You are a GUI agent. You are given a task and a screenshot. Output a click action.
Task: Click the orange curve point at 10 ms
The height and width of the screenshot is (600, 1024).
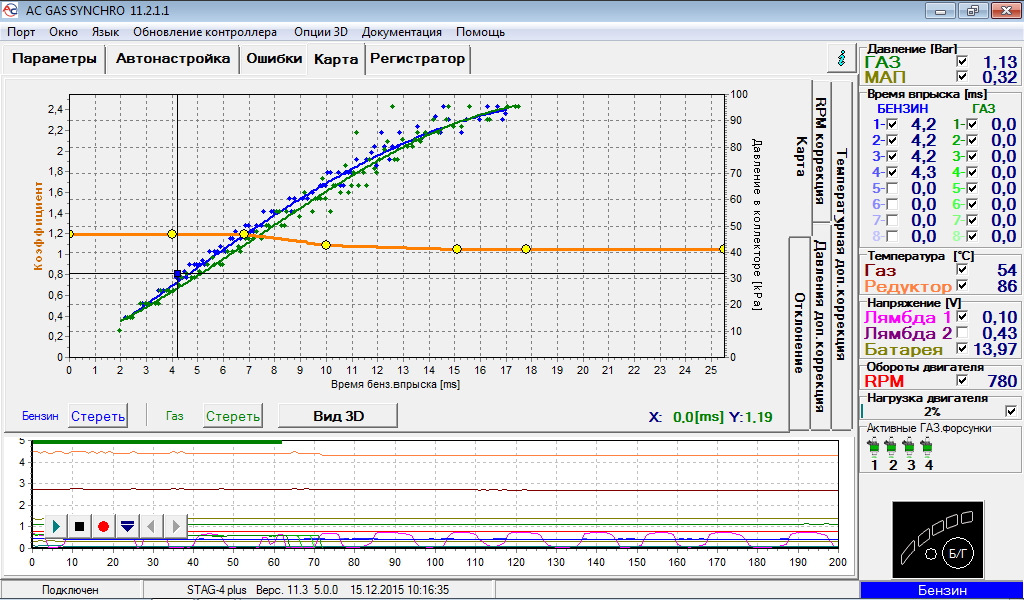(x=326, y=245)
